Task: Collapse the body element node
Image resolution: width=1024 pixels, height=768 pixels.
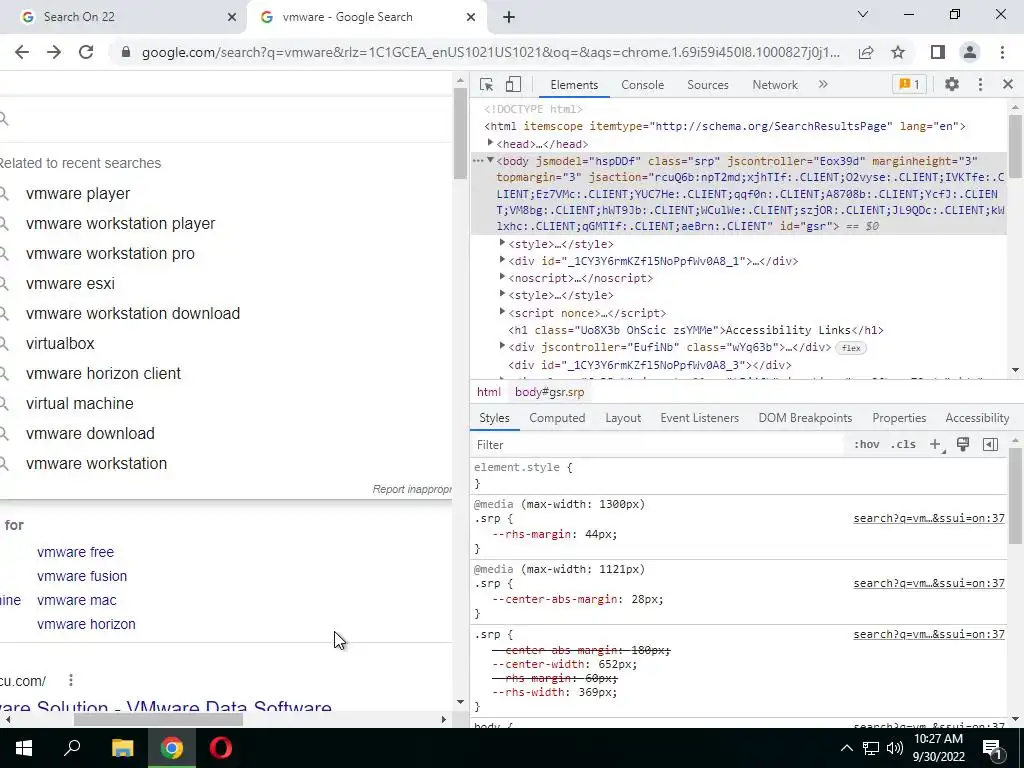Action: click(x=490, y=161)
